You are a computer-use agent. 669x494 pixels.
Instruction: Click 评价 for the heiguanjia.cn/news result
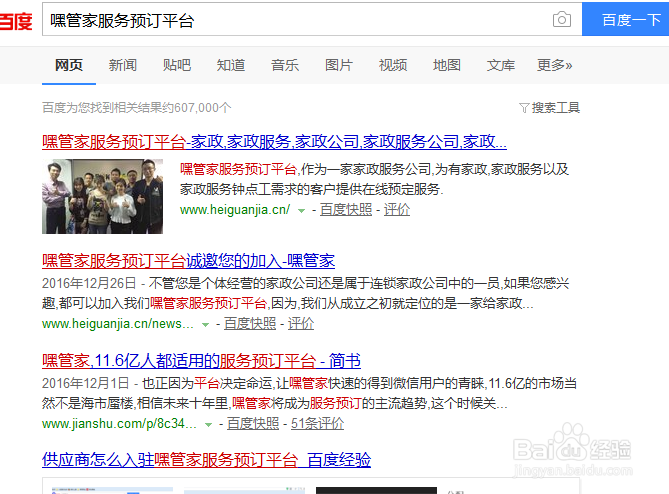pos(301,324)
